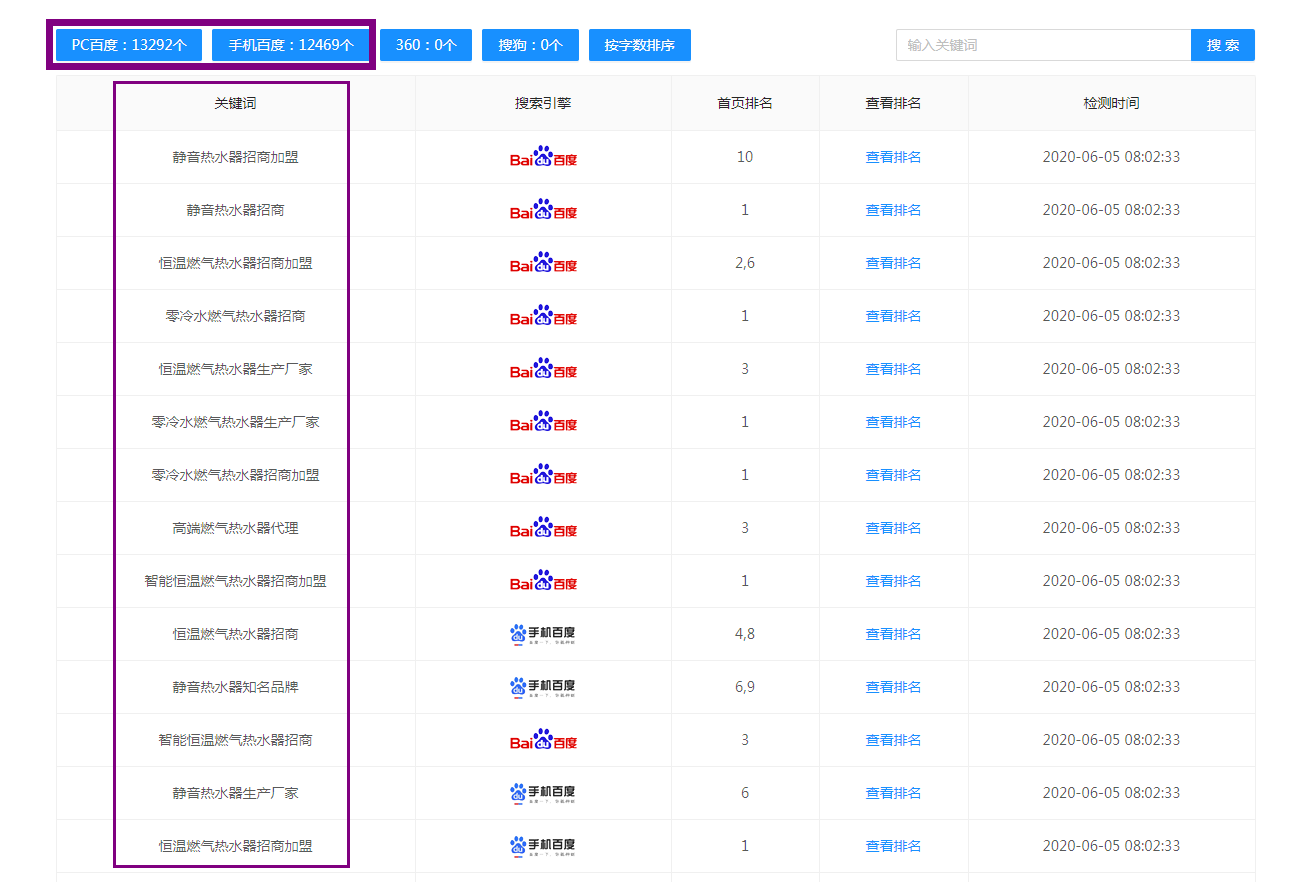Select keyword 静音热水器知名品牌
1299x882 pixels.
point(235,687)
